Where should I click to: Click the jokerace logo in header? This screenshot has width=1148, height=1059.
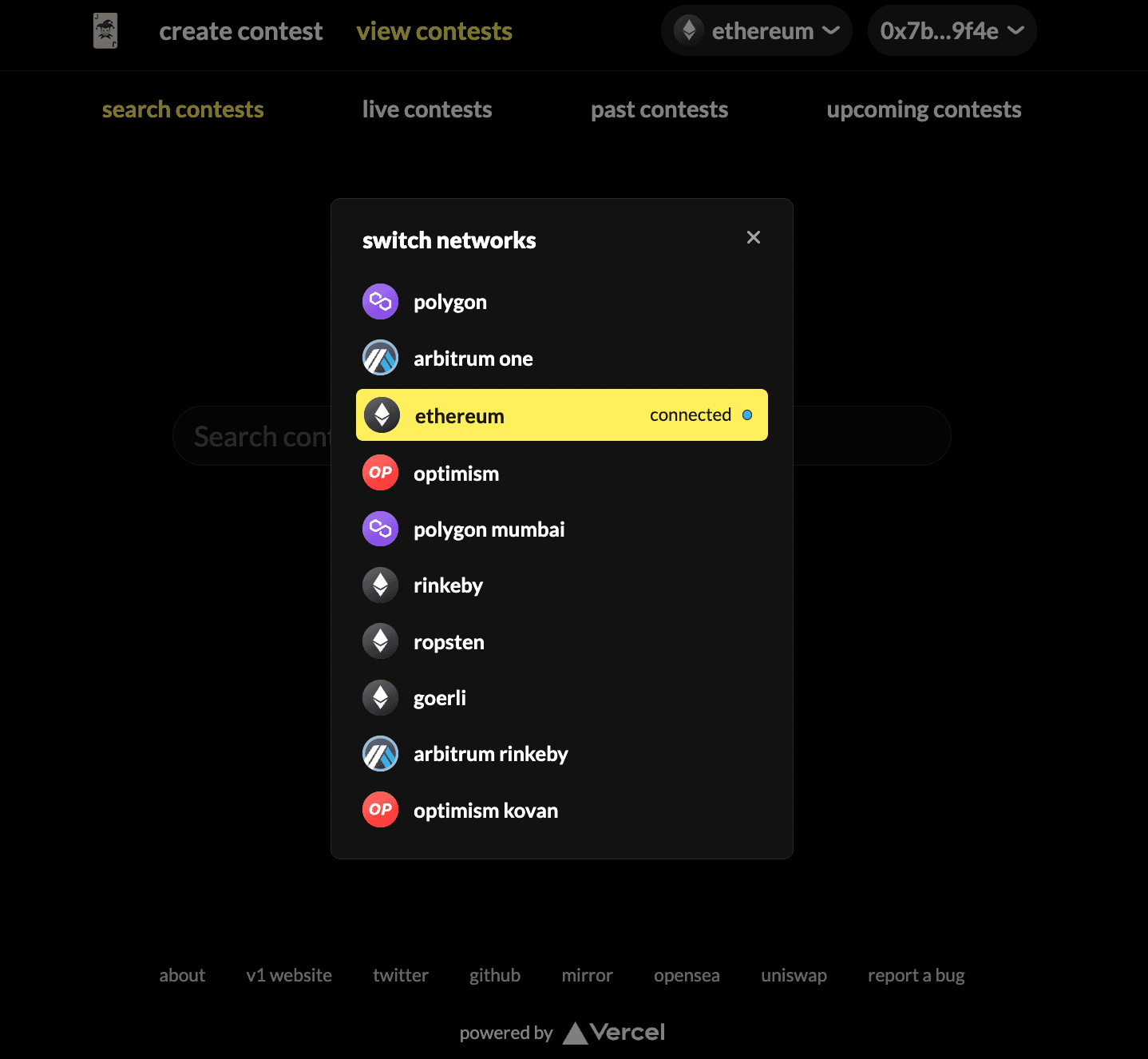coord(105,31)
